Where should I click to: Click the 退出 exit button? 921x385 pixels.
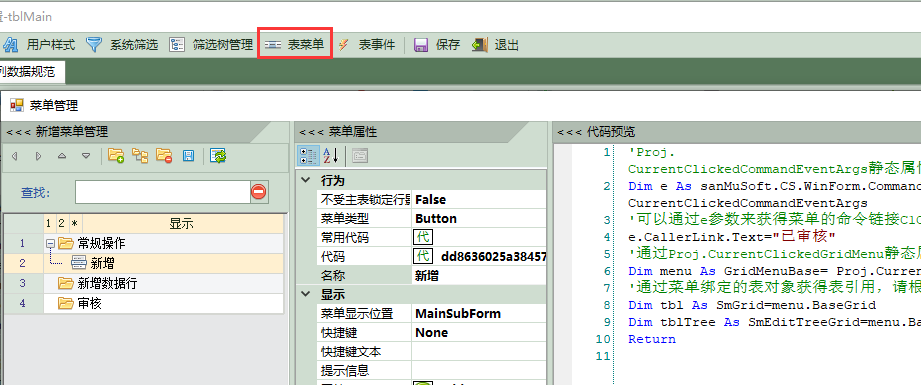pyautogui.click(x=496, y=45)
